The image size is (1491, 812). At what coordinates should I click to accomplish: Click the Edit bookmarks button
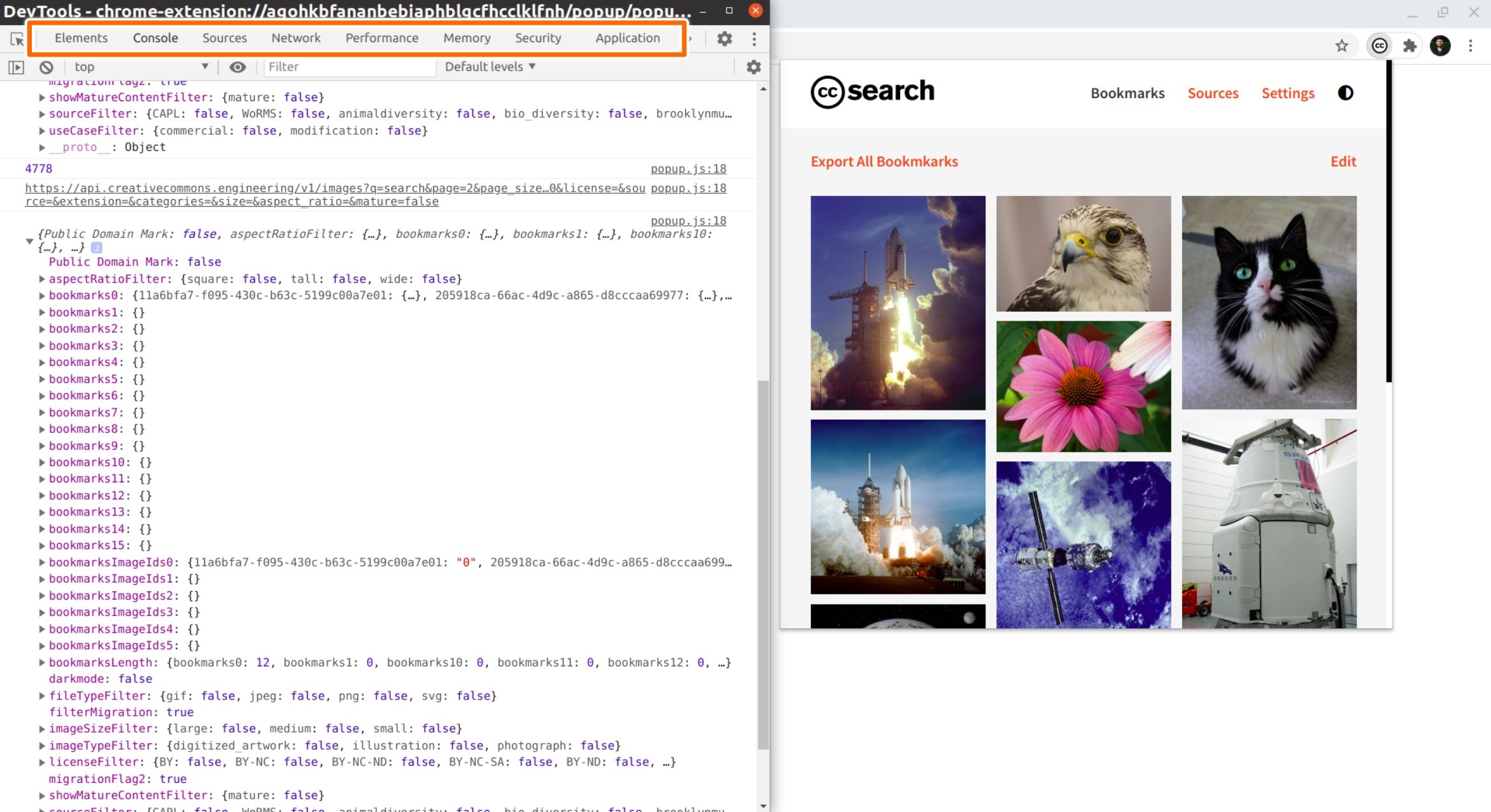1343,162
